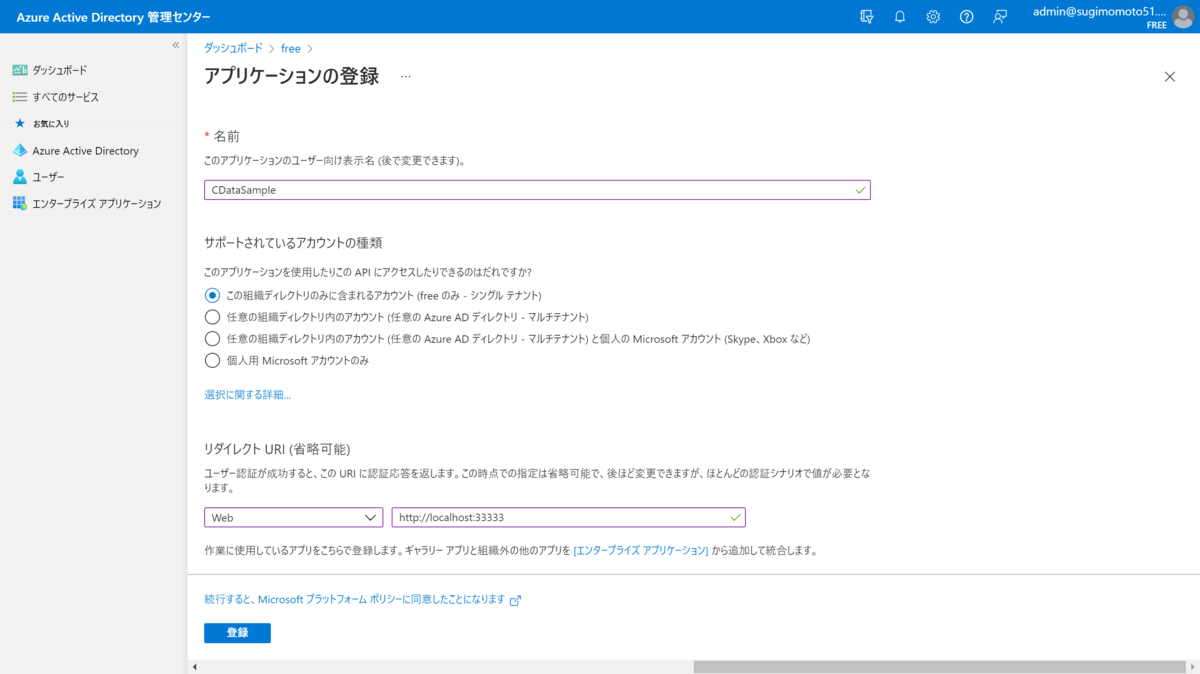
Task: Open the feedback icon in header
Action: (x=999, y=16)
